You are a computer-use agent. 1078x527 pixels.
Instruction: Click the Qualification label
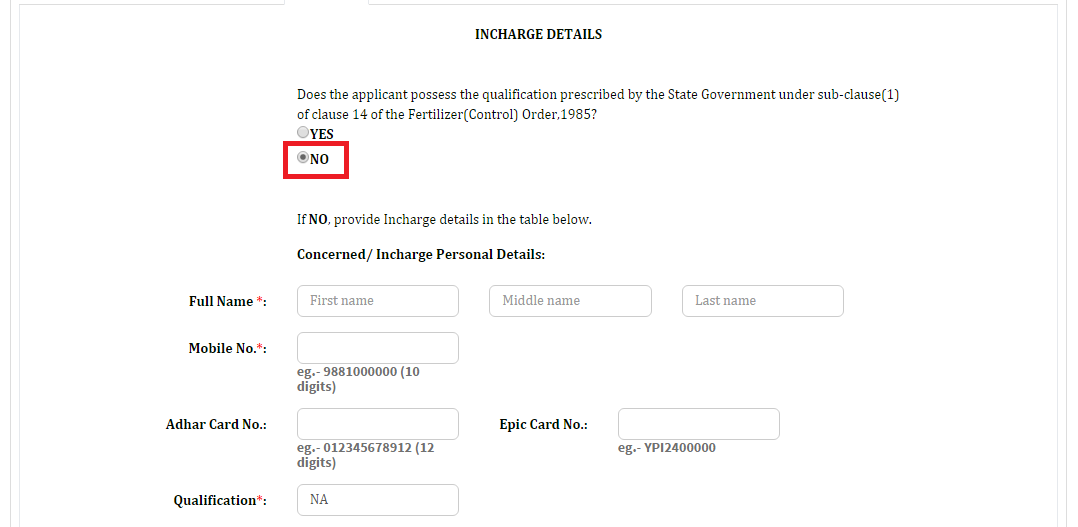coord(220,501)
